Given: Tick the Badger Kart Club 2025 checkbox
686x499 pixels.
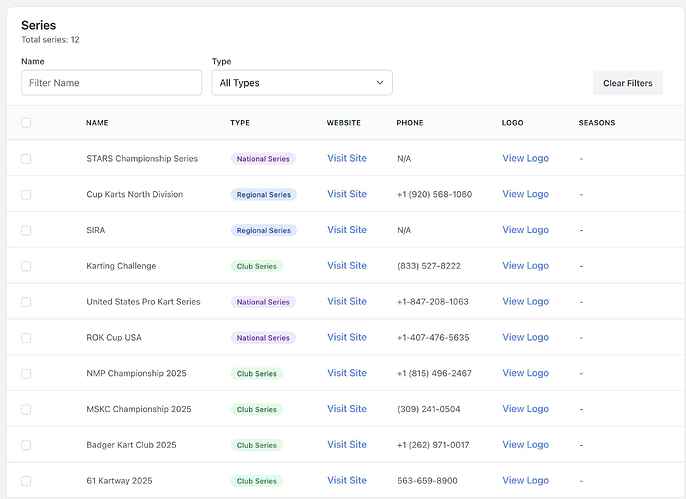Looking at the screenshot, I should (x=26, y=445).
